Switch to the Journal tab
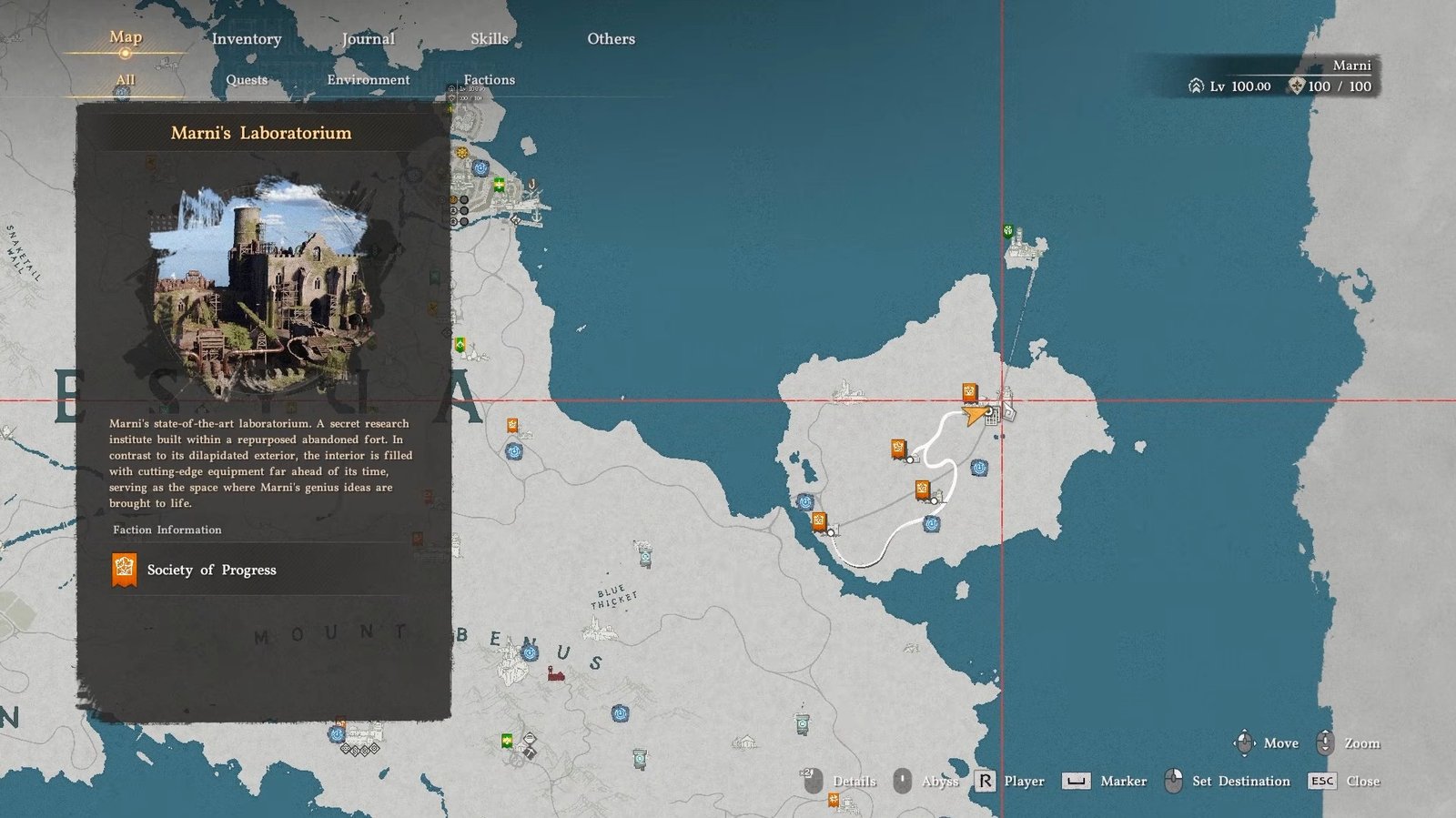The image size is (1456, 818). point(368,39)
